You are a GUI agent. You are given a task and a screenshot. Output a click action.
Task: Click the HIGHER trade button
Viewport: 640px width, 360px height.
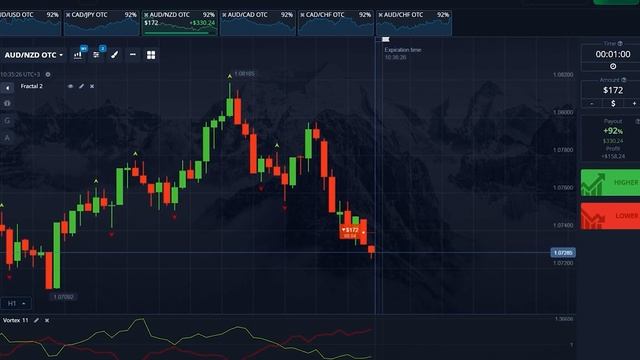610,182
